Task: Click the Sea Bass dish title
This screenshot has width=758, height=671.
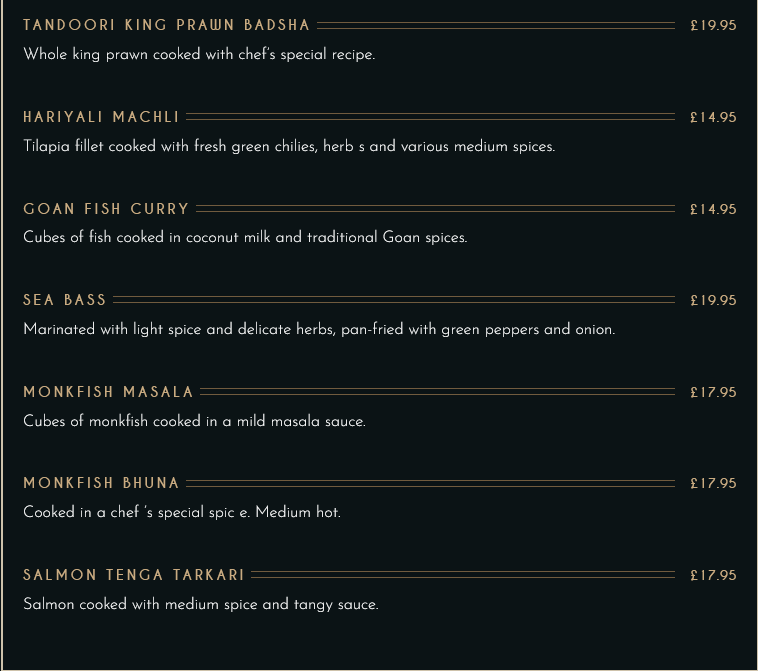Action: 64,300
